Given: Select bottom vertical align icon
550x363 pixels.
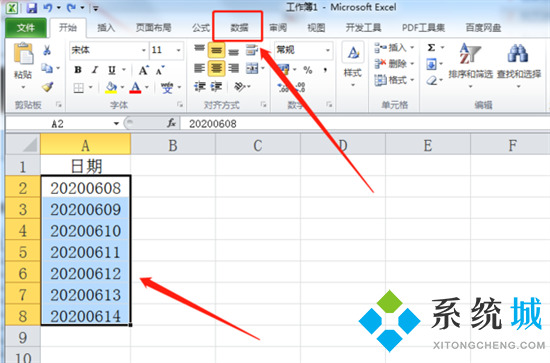Looking at the screenshot, I should click(x=234, y=51).
